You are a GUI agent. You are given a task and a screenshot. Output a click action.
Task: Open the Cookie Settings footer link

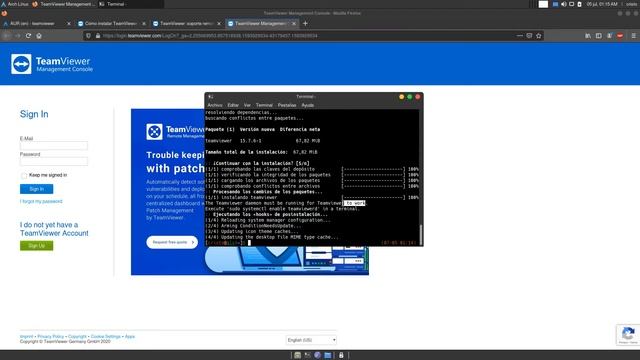tap(105, 337)
